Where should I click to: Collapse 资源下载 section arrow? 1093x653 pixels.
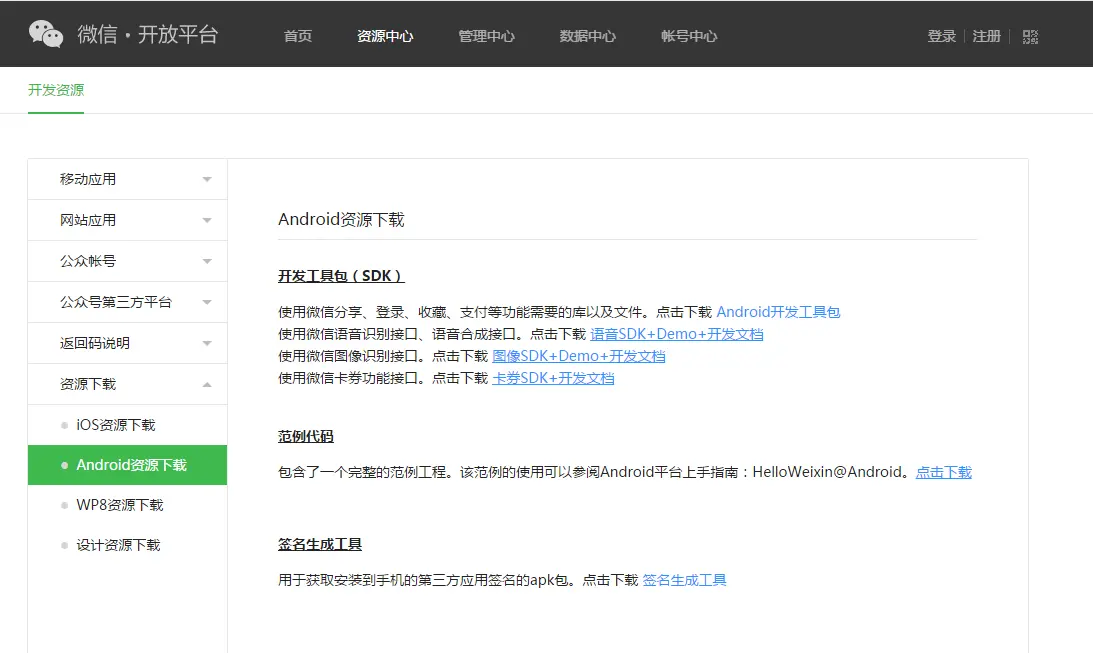tap(207, 385)
